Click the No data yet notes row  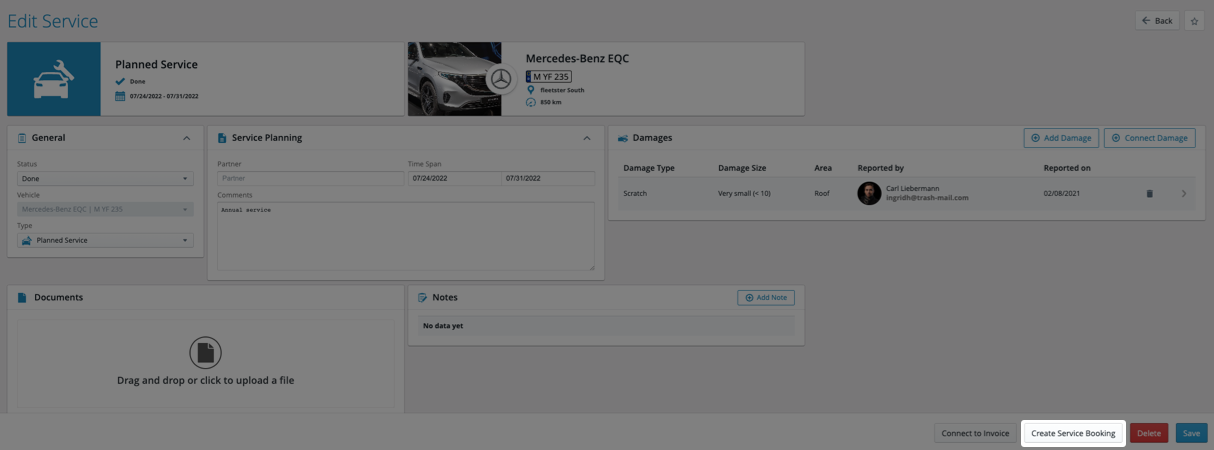[x=605, y=326]
